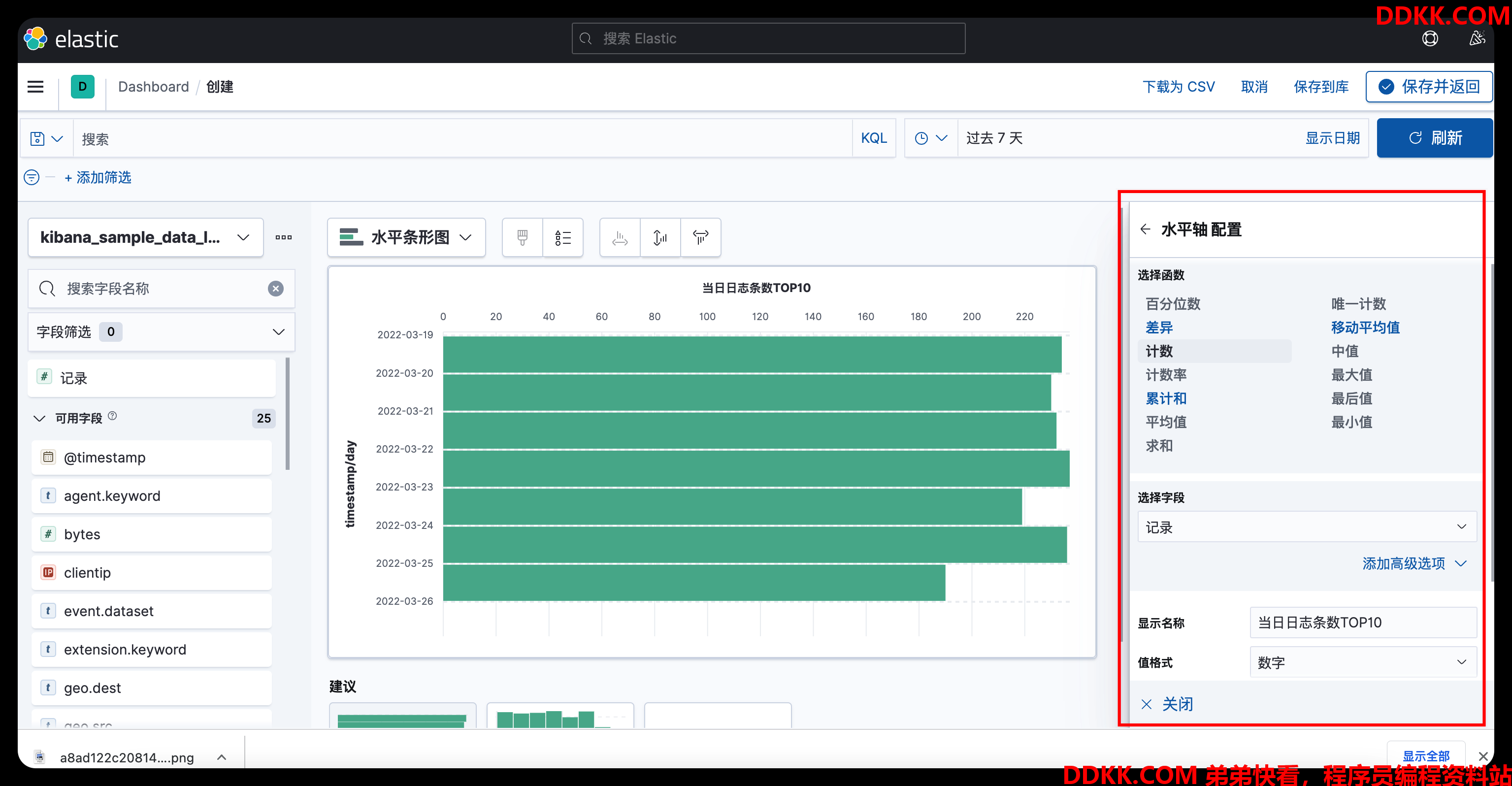Open the newsfeed celebration icon
The width and height of the screenshot is (1512, 786).
[x=1477, y=39]
